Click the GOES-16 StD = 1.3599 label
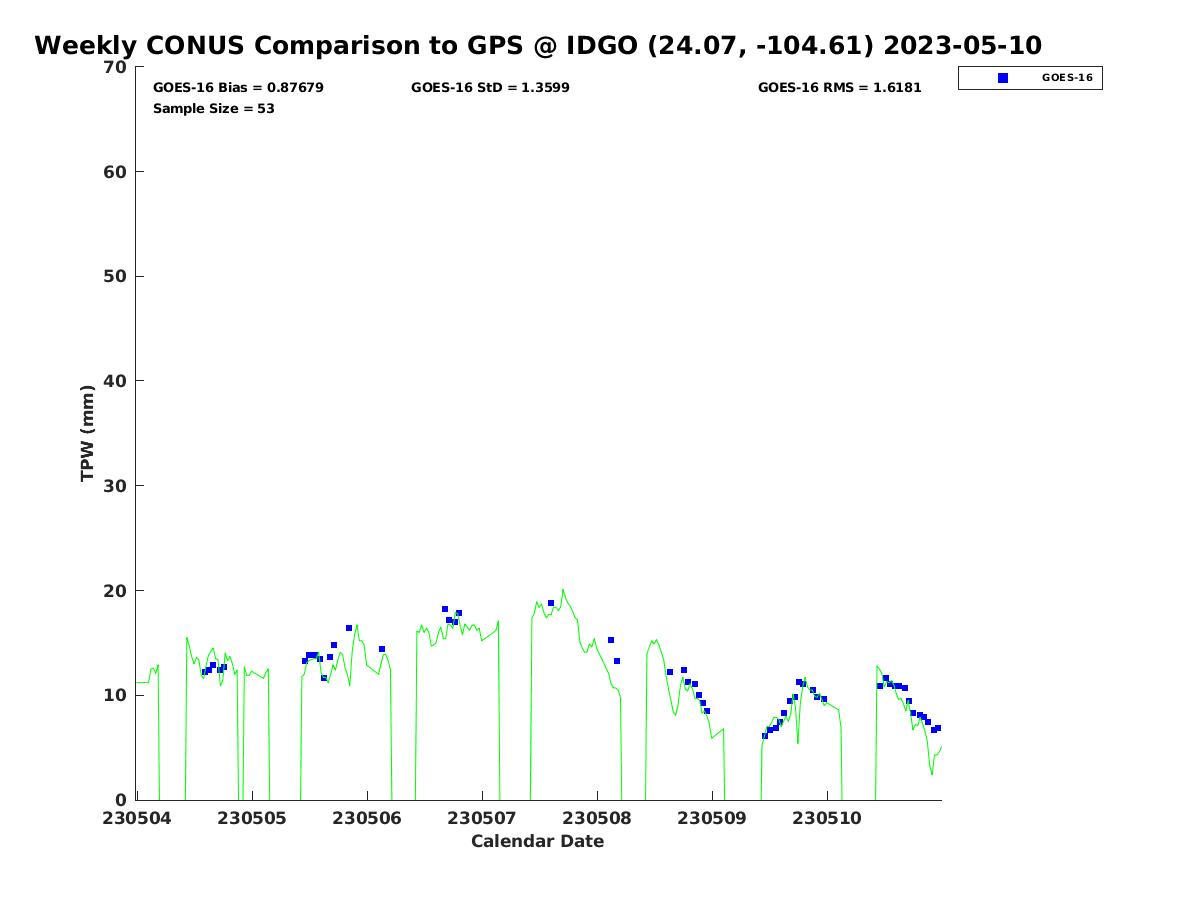Image resolution: width=1200 pixels, height=900 pixels. [x=490, y=88]
